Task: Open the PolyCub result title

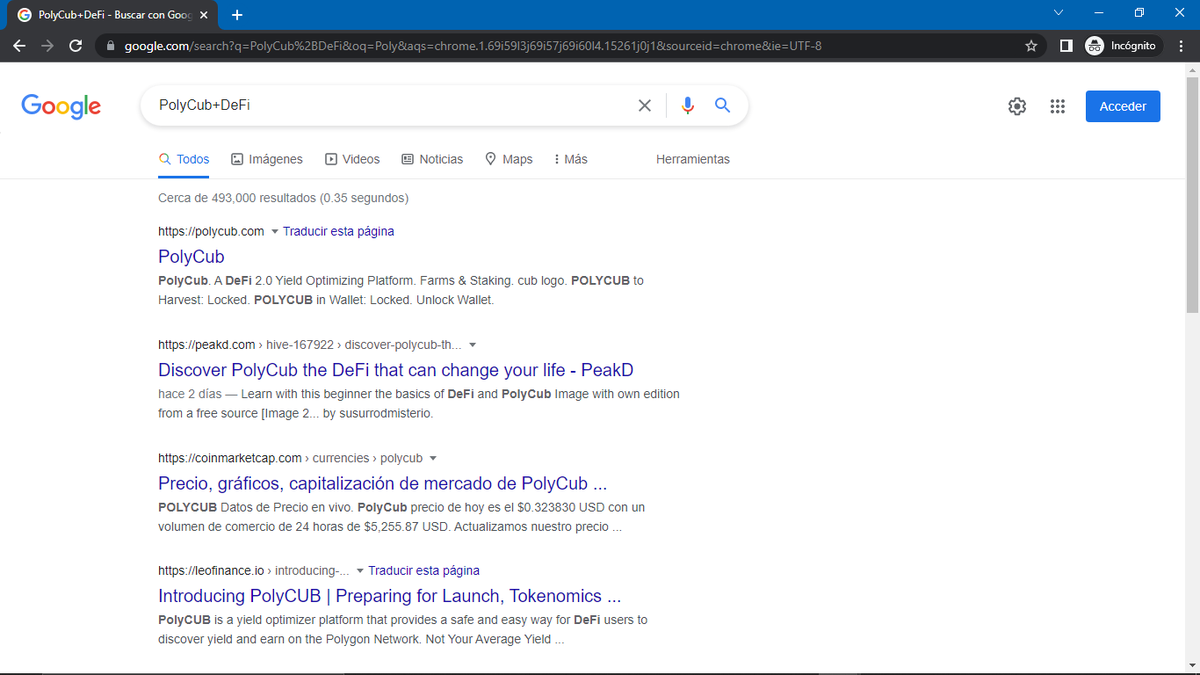Action: pos(191,257)
